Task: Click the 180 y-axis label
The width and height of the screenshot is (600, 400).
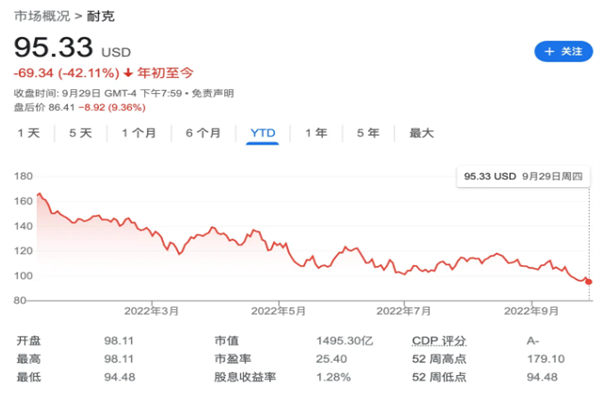Action: coord(23,176)
